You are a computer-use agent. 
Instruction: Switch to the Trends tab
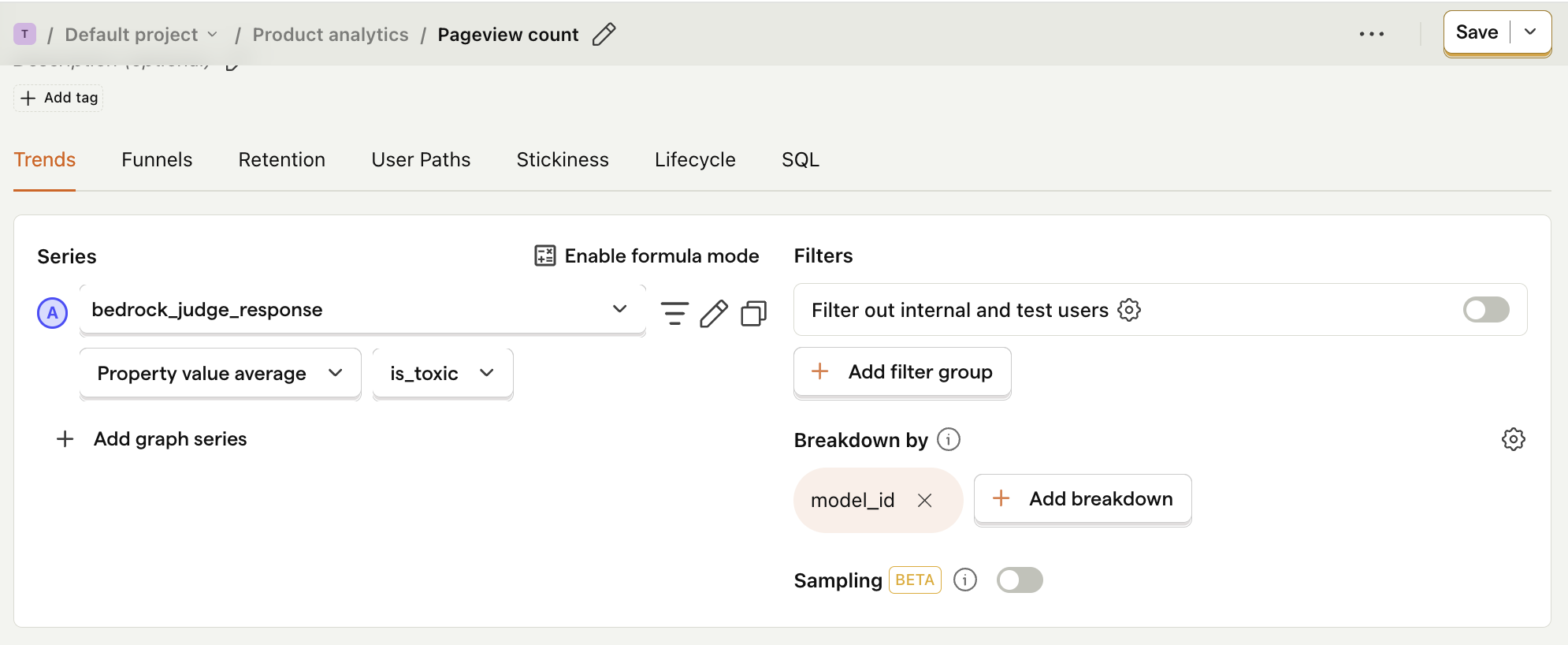click(45, 160)
